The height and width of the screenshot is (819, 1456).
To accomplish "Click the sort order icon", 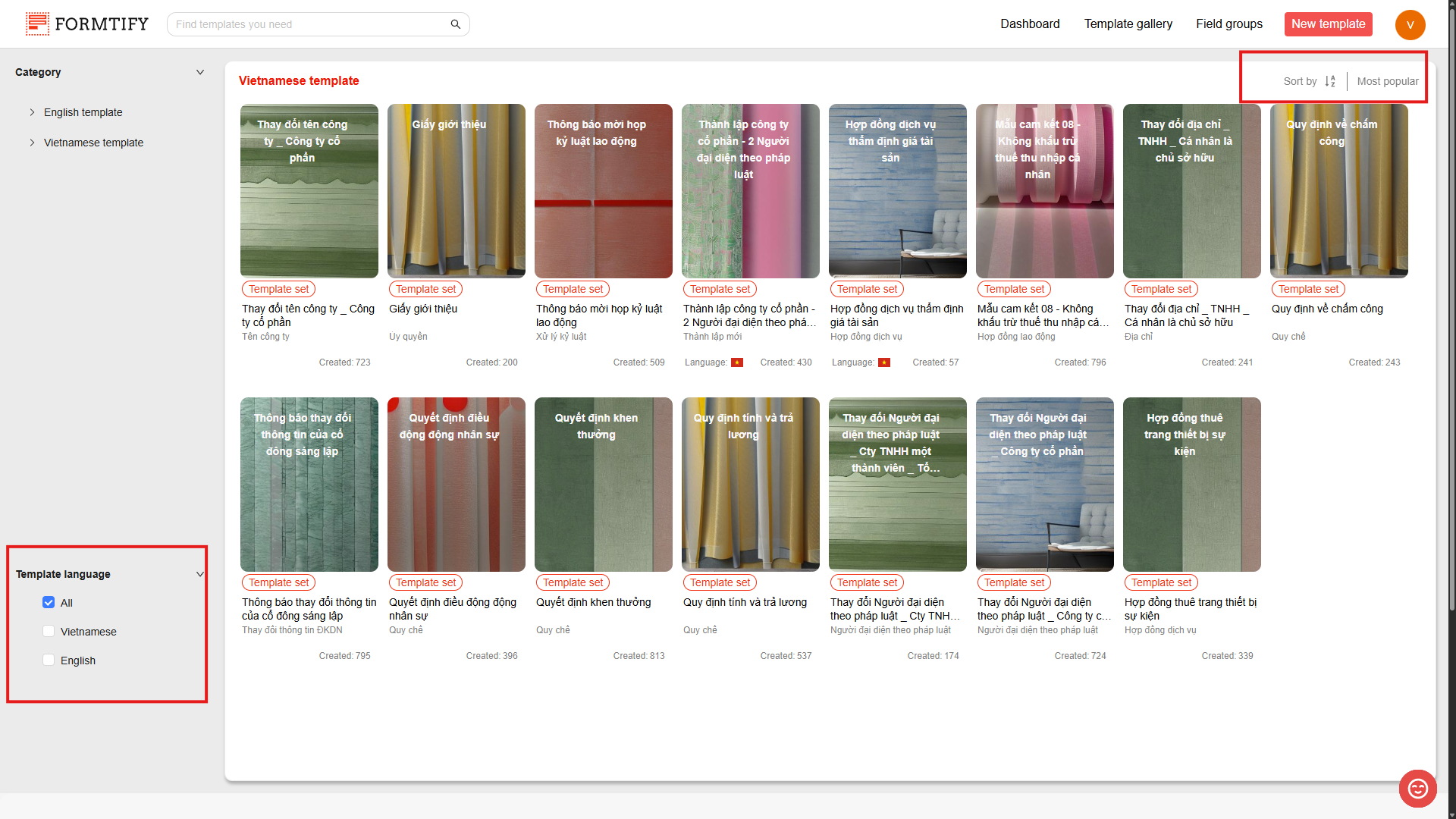I will (x=1330, y=81).
